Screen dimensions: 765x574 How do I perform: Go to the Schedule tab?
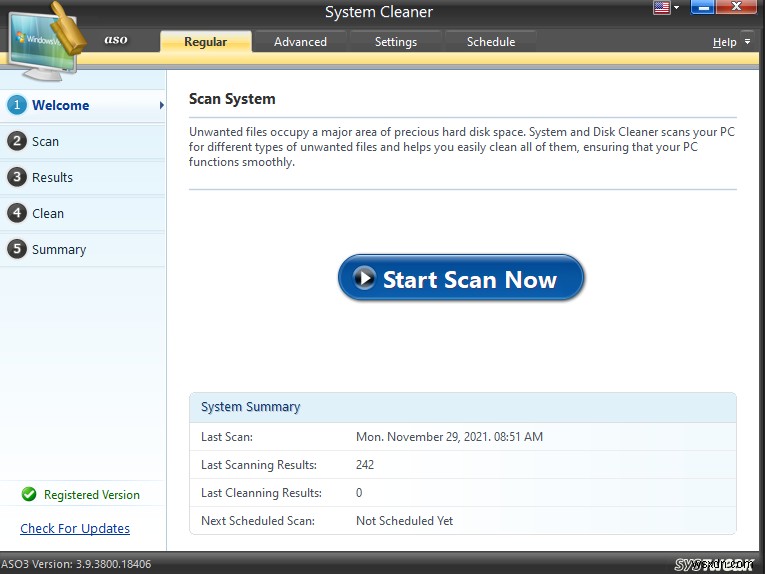tap(491, 42)
